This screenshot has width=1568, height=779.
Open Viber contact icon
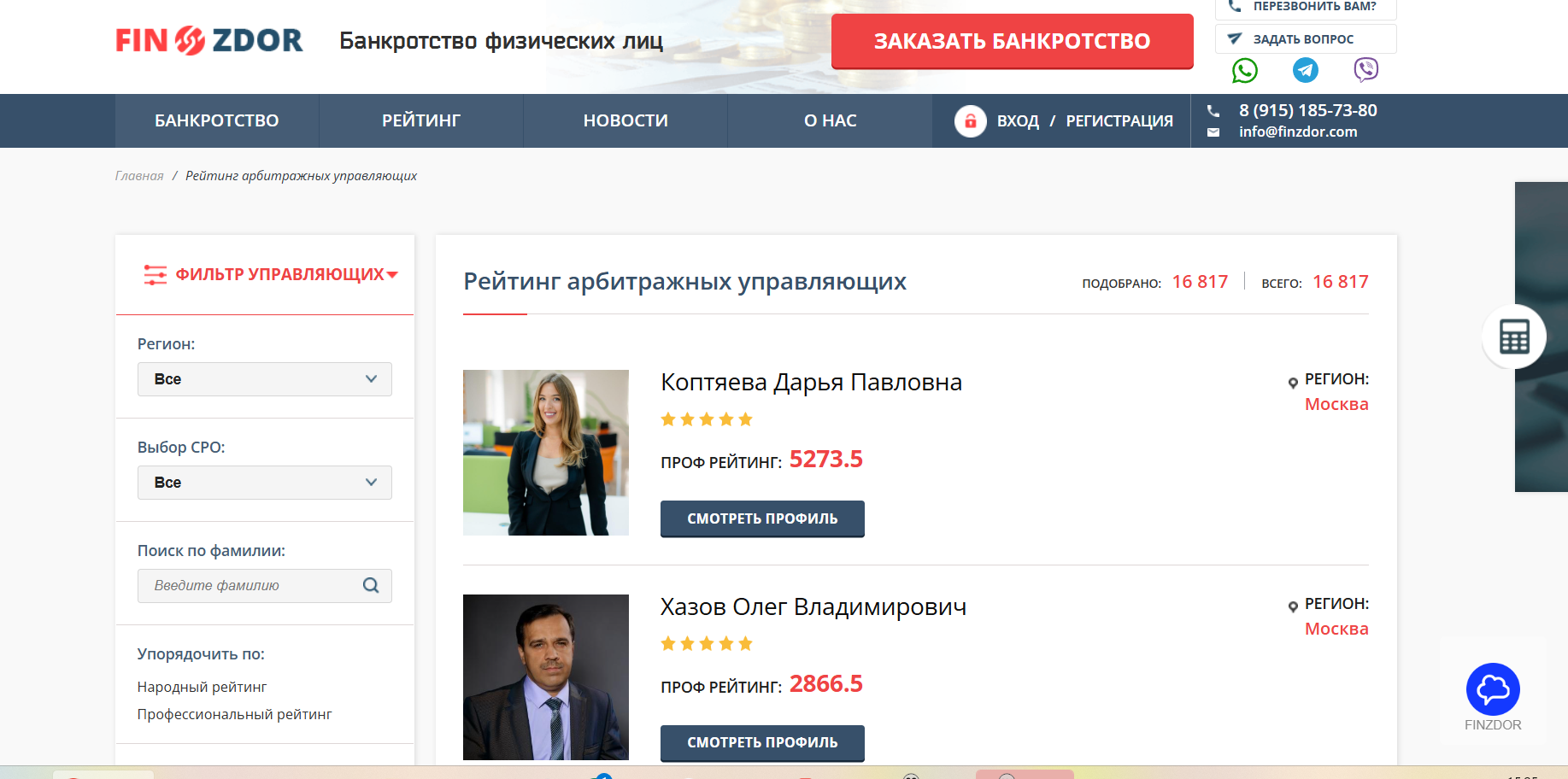click(x=1365, y=69)
